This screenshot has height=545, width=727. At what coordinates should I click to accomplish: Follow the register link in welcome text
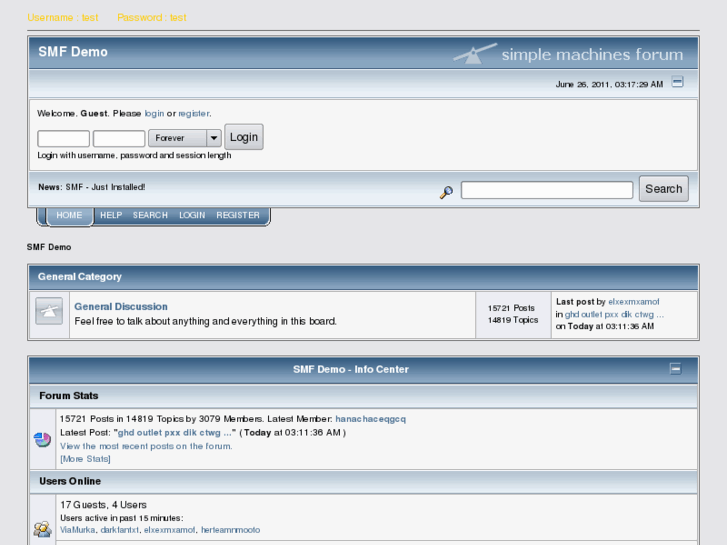[x=194, y=113]
